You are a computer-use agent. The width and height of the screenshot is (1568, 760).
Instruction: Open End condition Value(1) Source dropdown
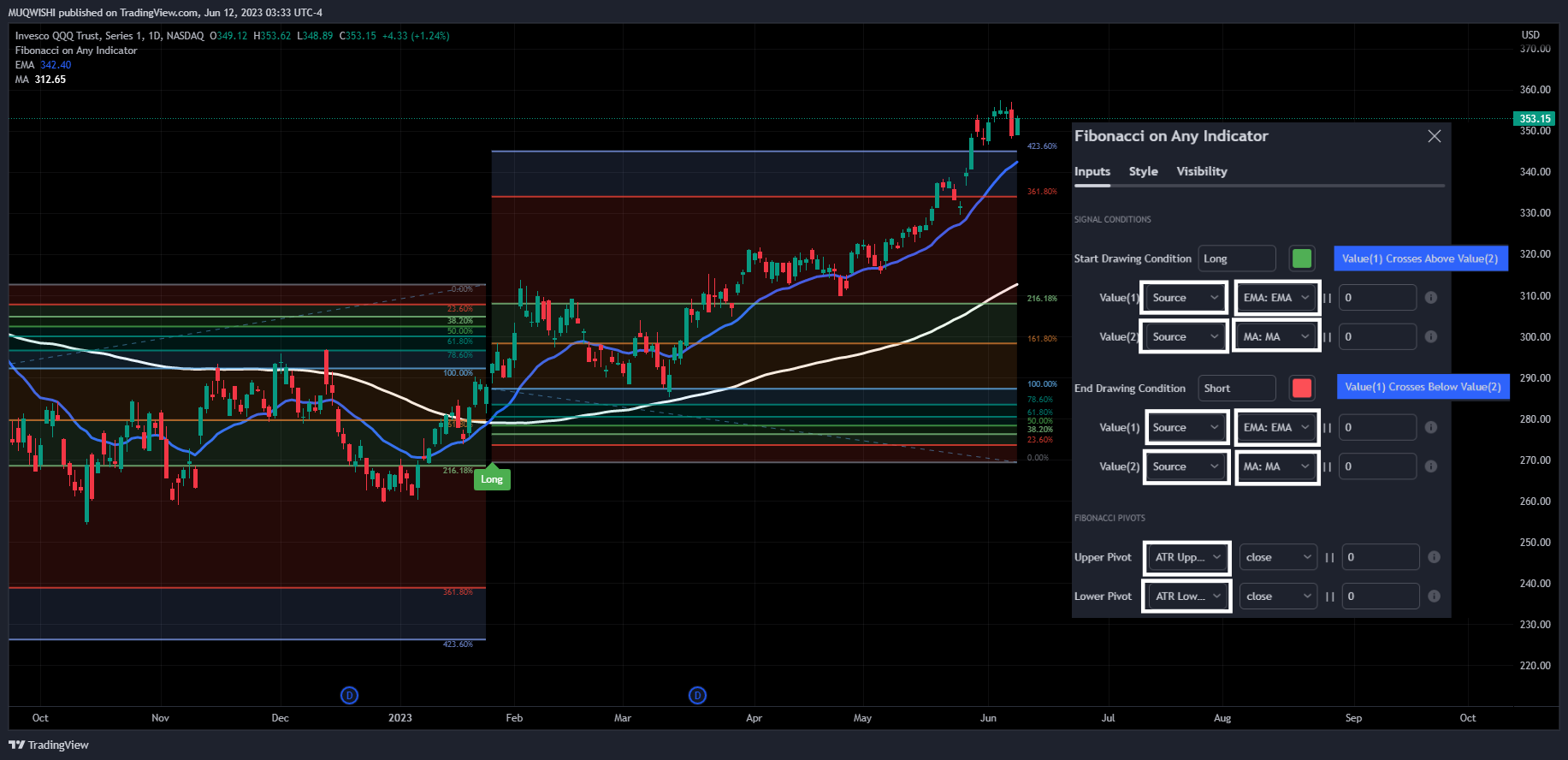[x=1185, y=428]
